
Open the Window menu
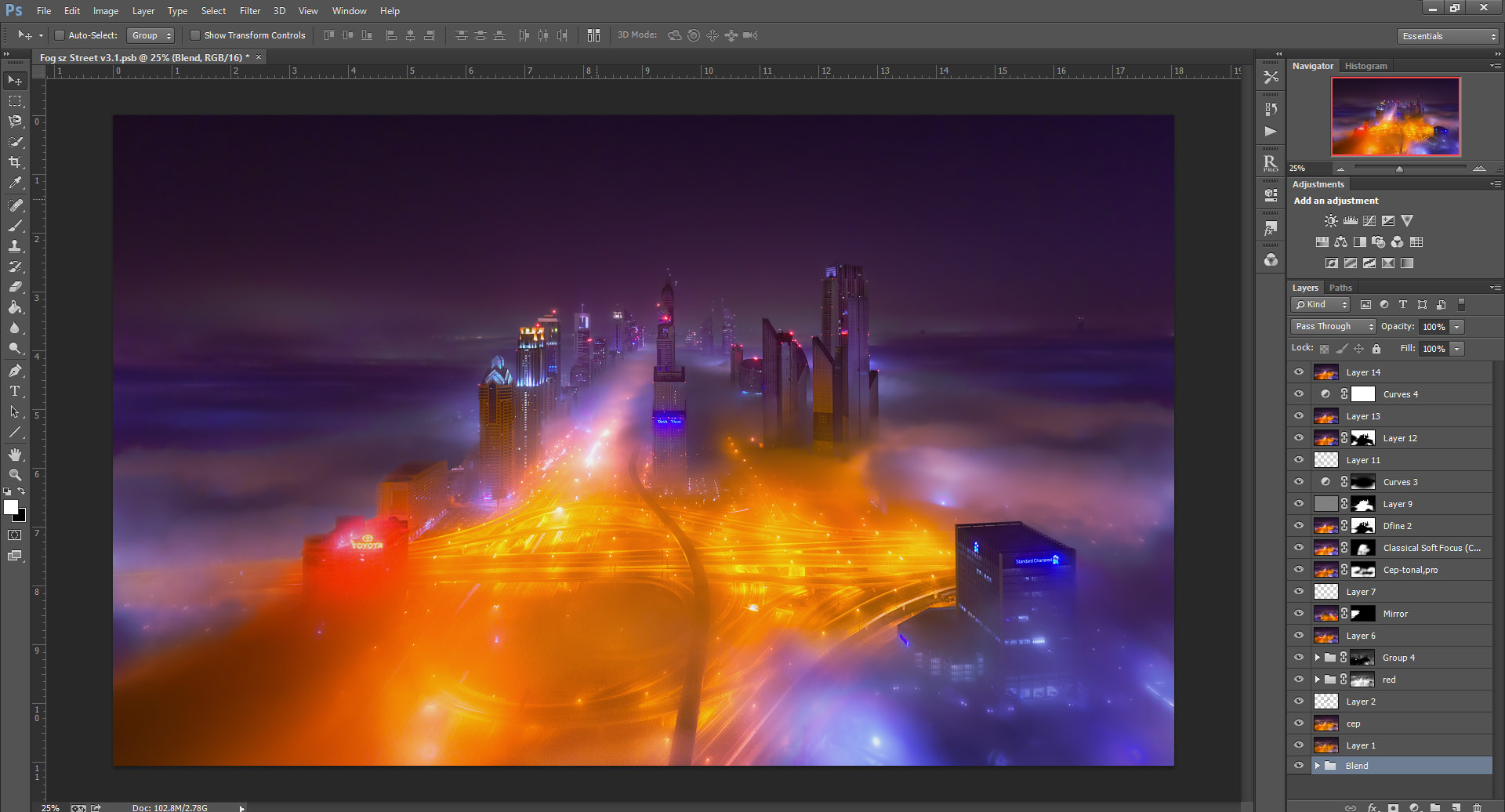click(x=349, y=11)
